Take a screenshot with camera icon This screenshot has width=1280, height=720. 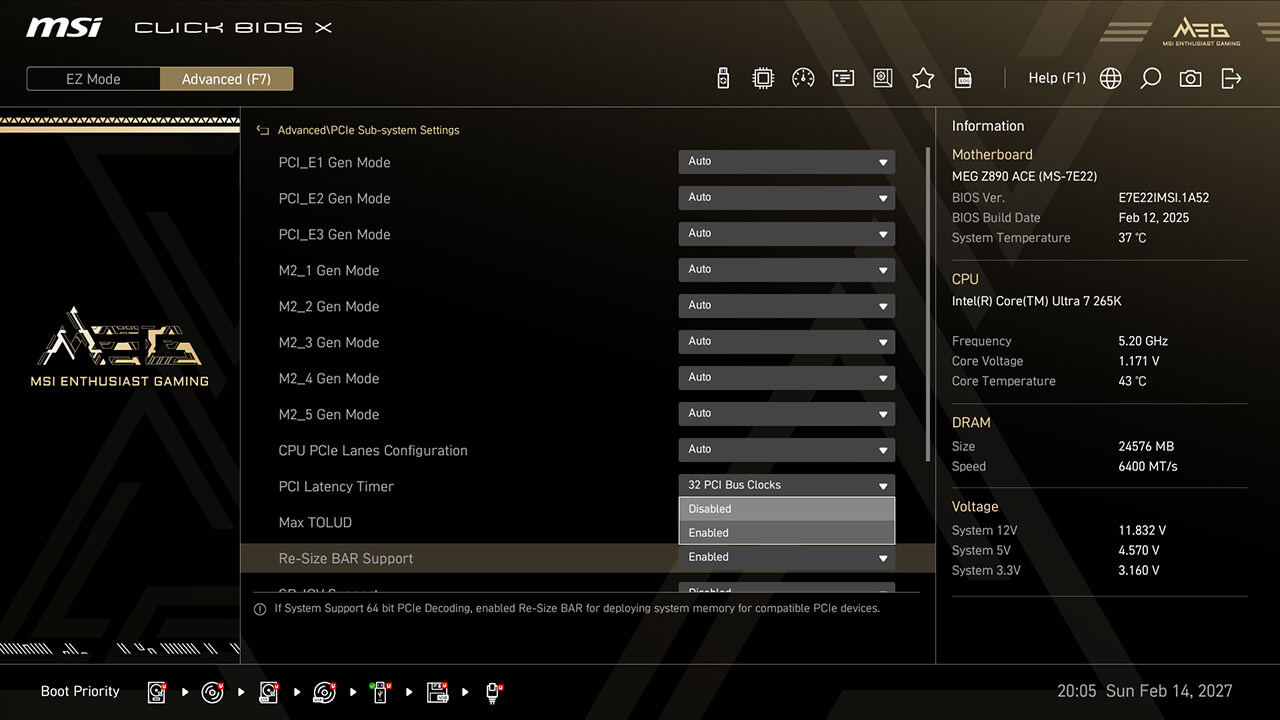[1190, 78]
